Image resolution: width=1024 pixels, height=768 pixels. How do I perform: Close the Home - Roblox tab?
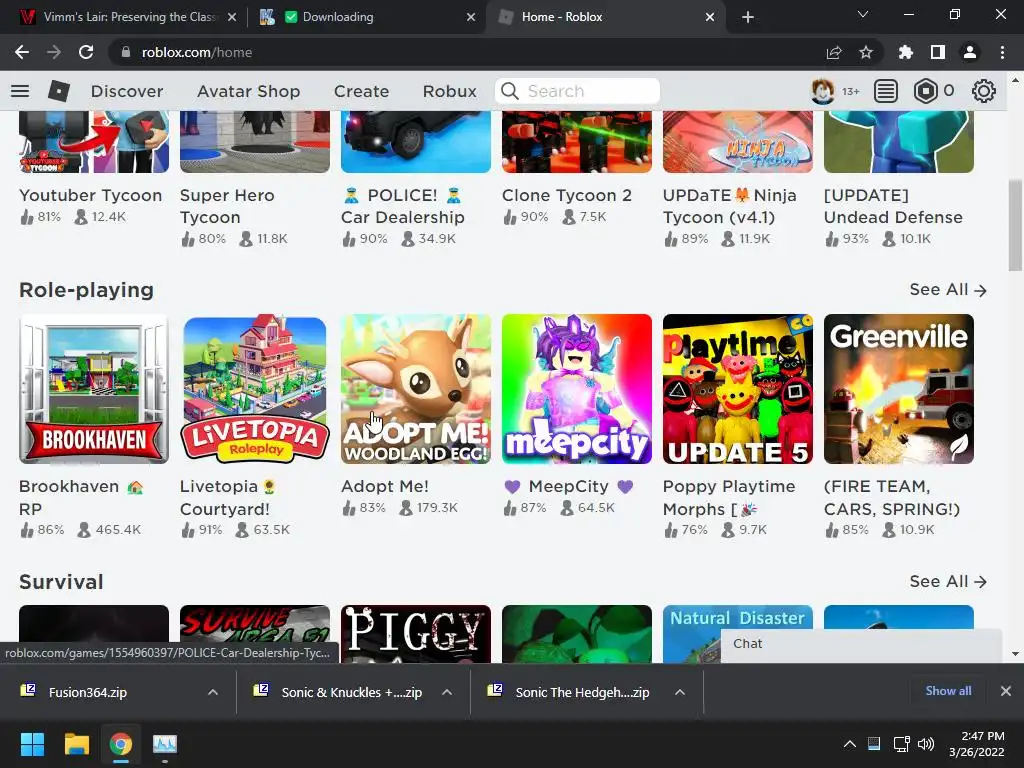(710, 17)
